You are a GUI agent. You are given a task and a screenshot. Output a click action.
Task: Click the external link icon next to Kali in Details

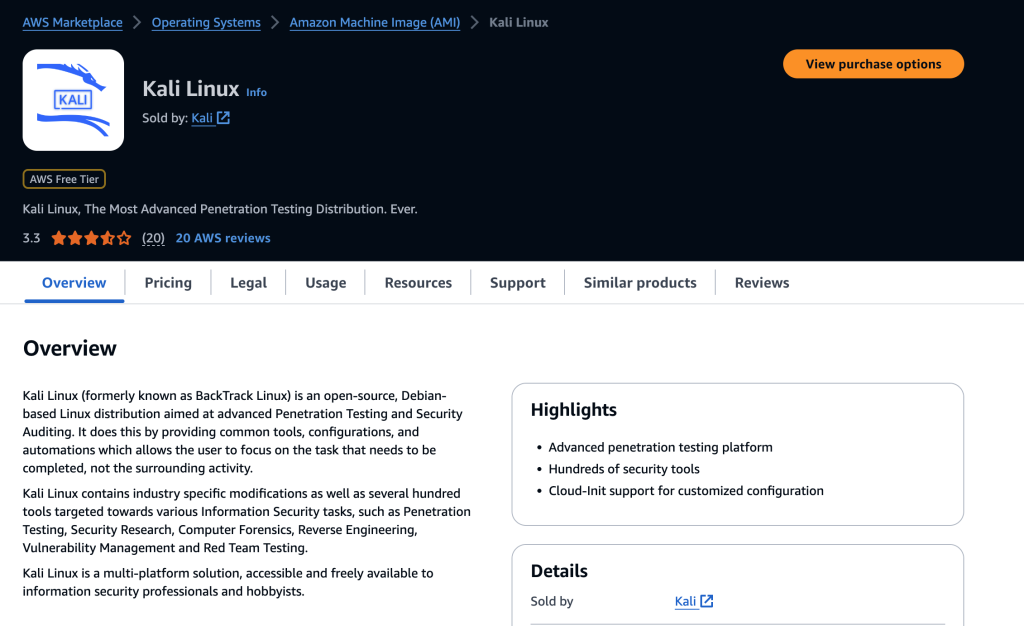[706, 601]
